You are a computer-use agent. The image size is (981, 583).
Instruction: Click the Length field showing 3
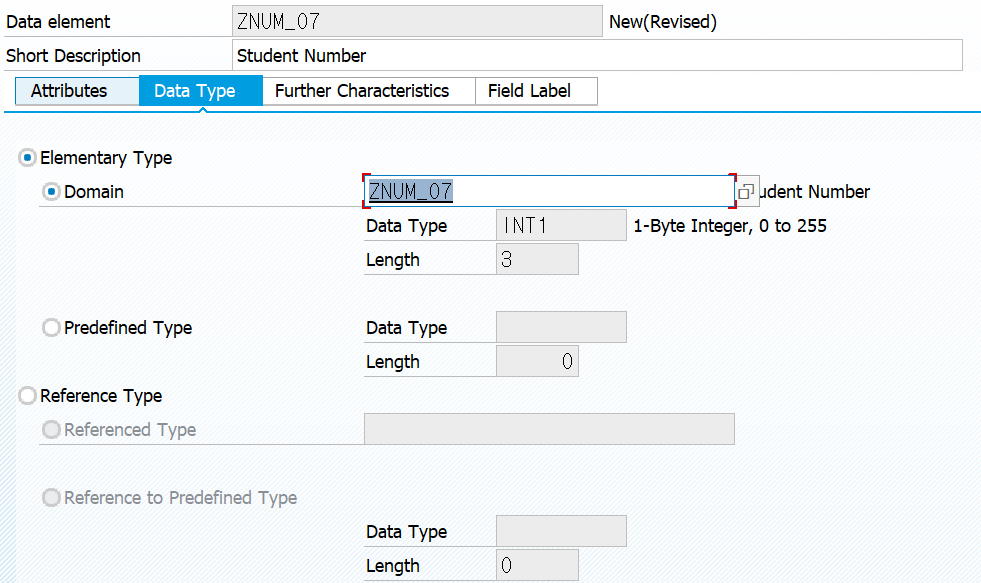[536, 258]
